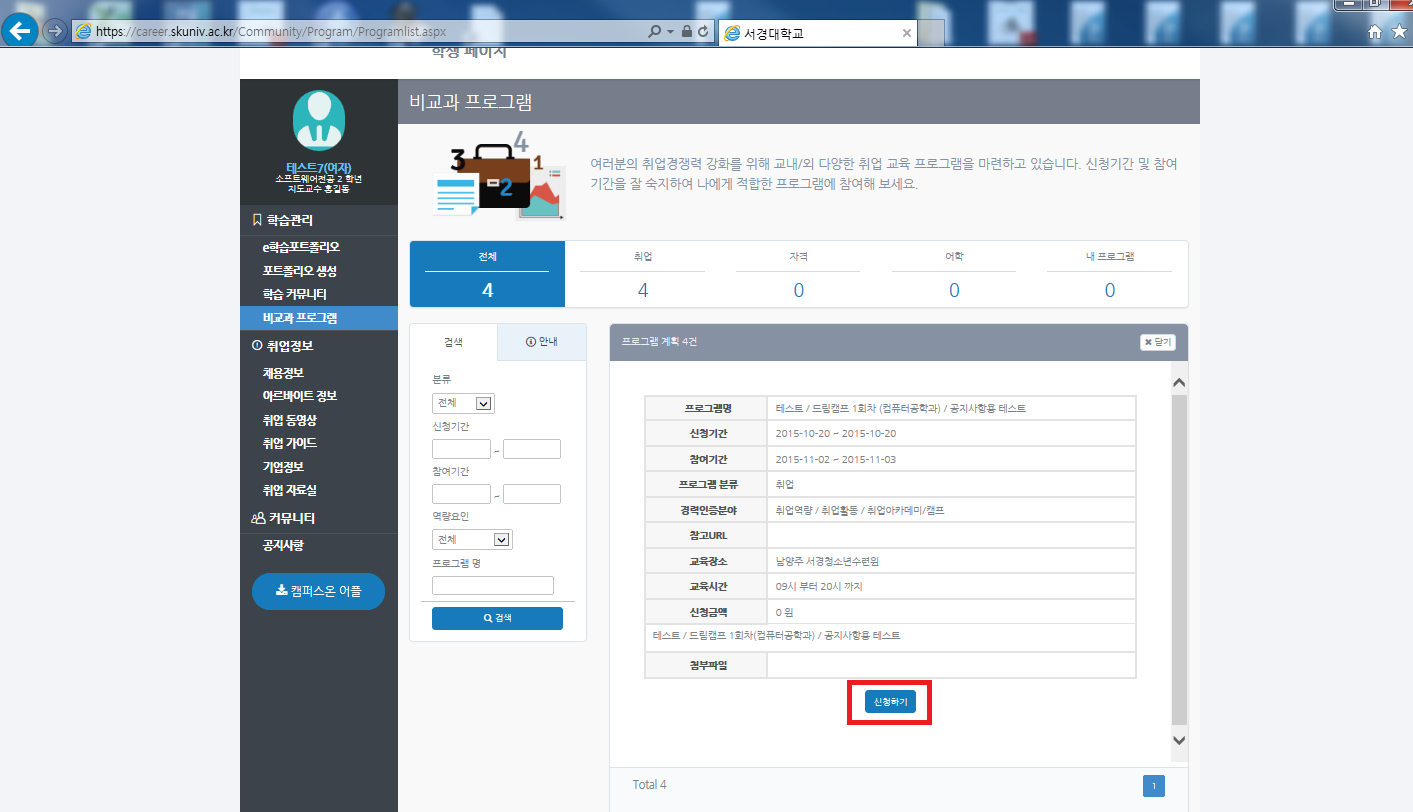
Task: Switch to the 취업 tab
Action: click(642, 273)
